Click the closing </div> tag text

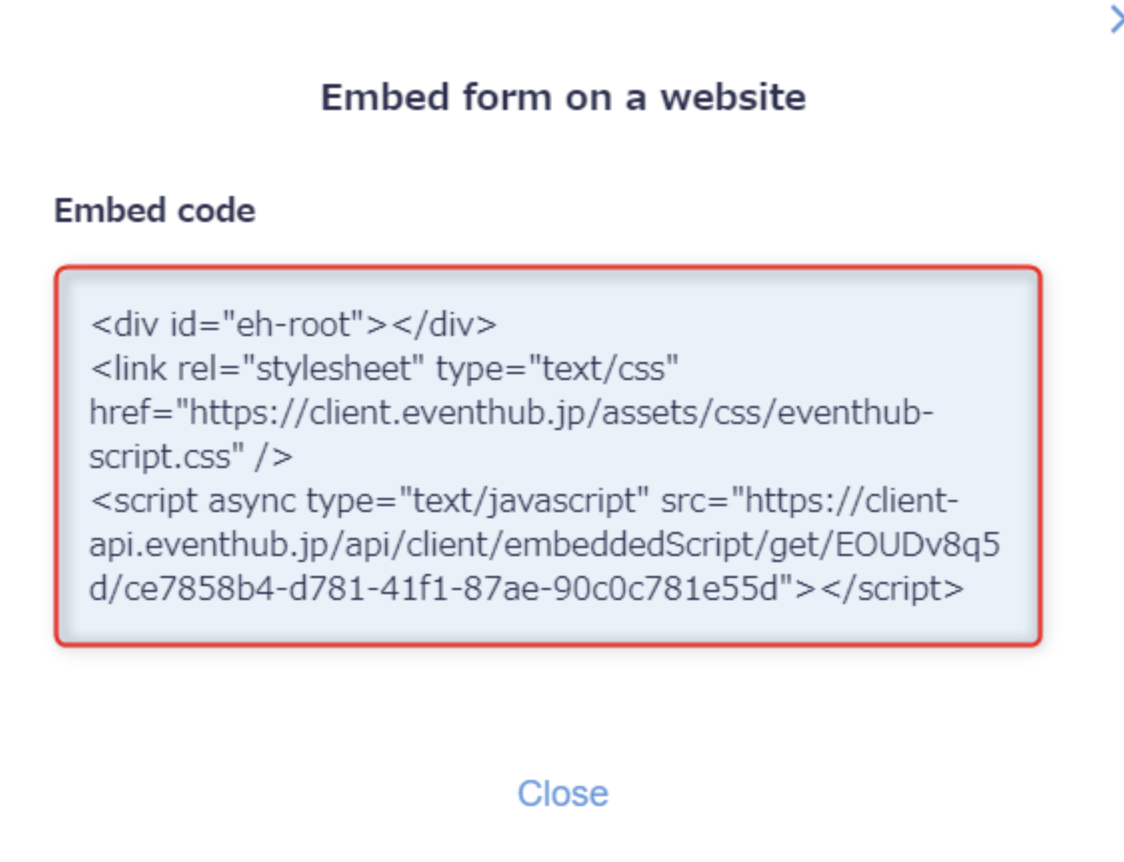click(444, 325)
